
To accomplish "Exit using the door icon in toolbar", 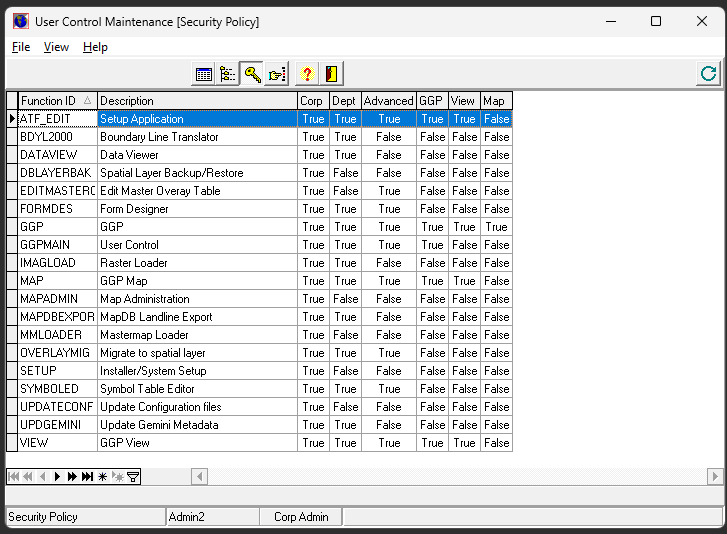I will pos(331,74).
